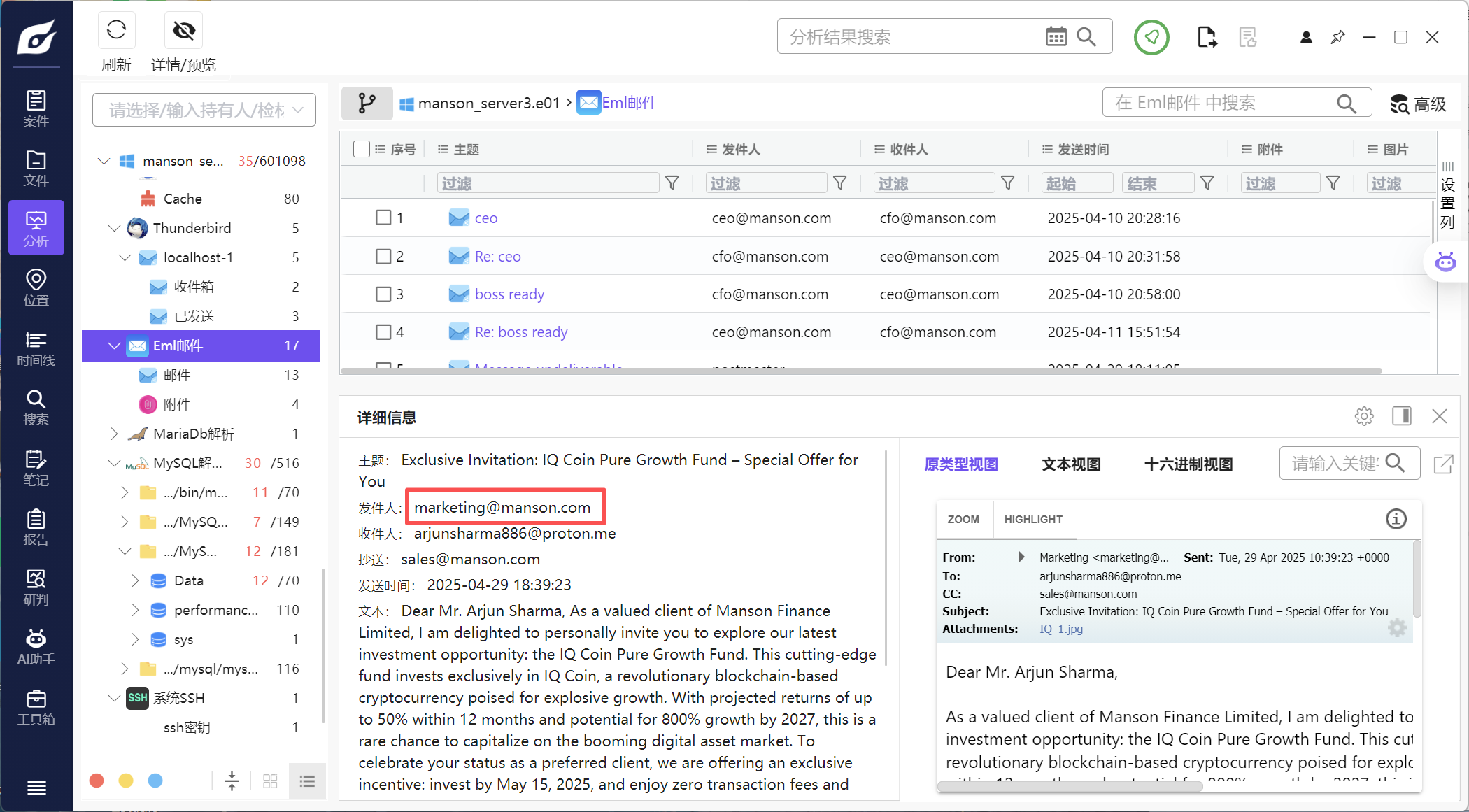This screenshot has width=1469, height=812.
Task: Expand the MariaDb解析 tree node
Action: point(114,434)
